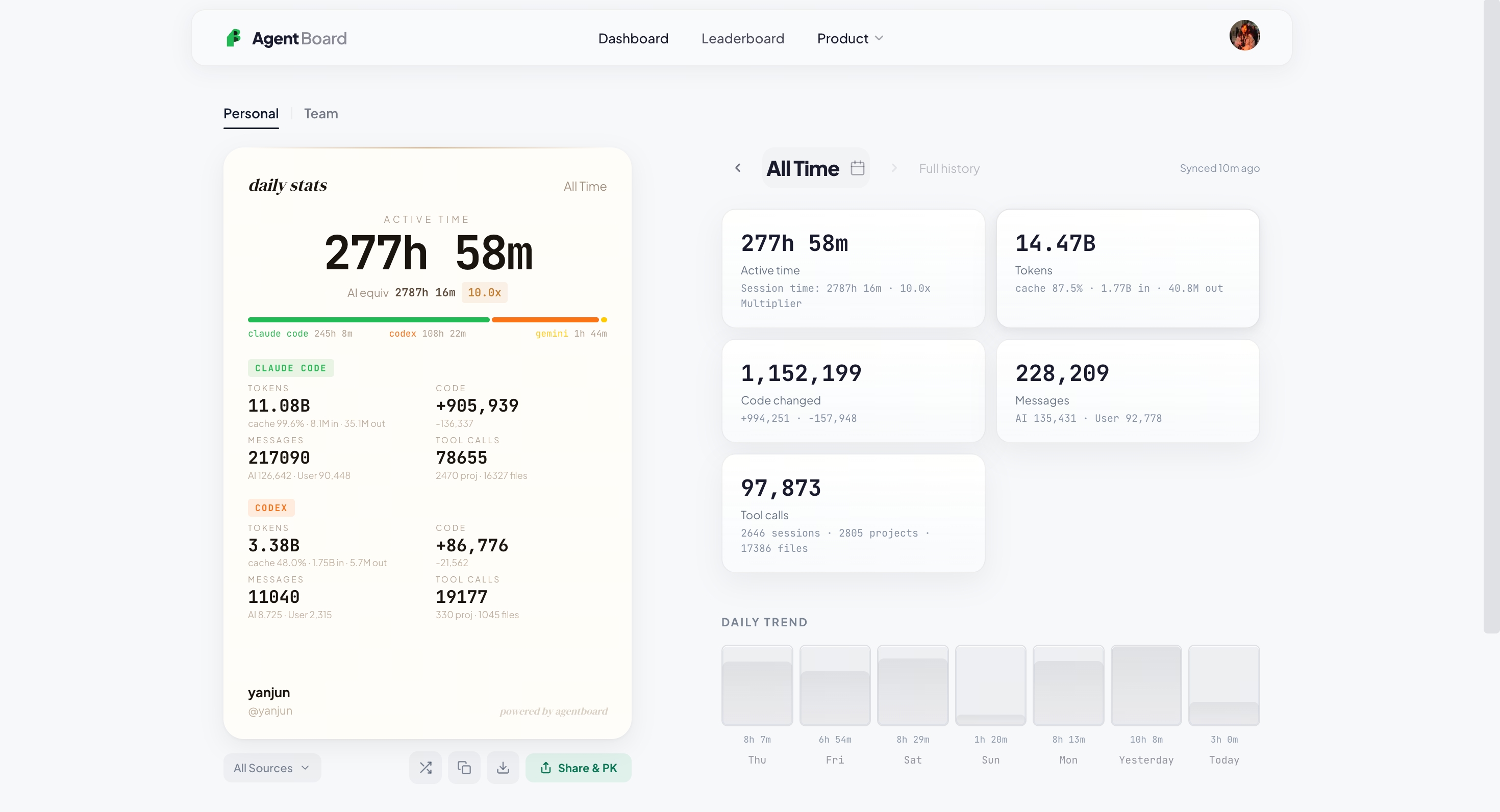Go to next period with right chevron
Viewport: 1500px width, 812px height.
point(894,168)
